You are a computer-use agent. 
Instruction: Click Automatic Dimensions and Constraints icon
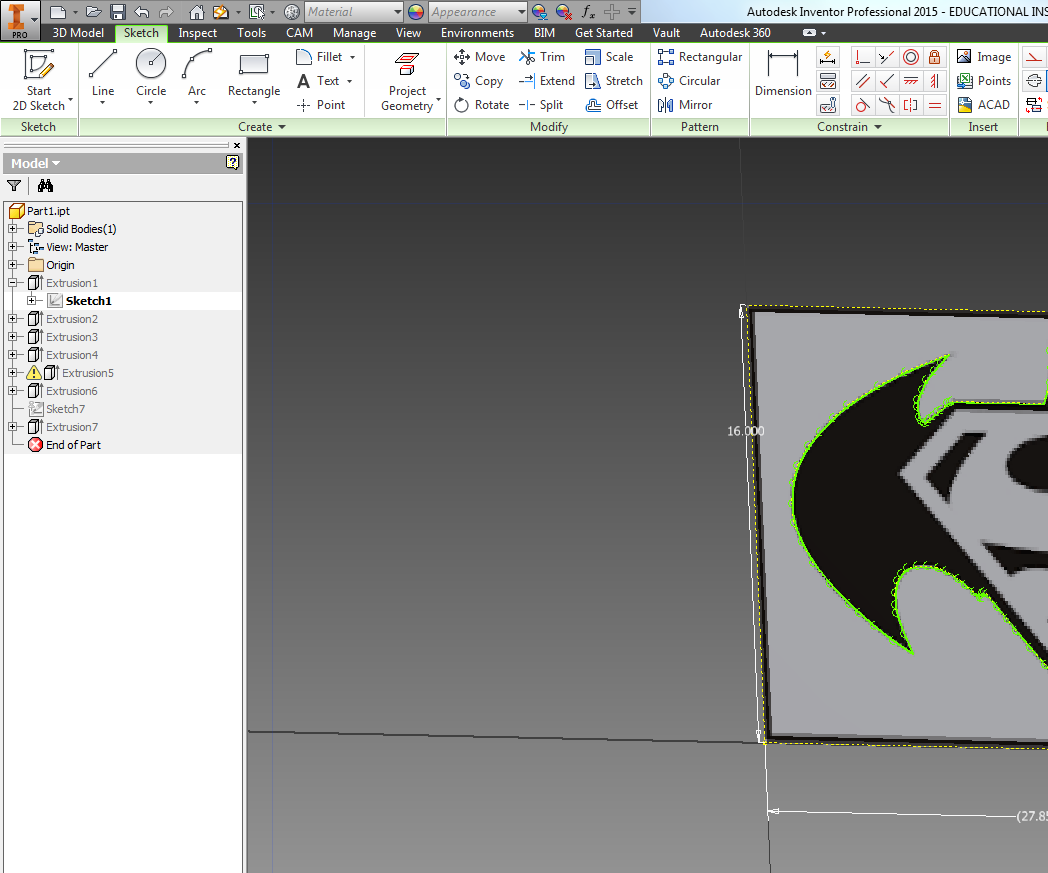[828, 57]
